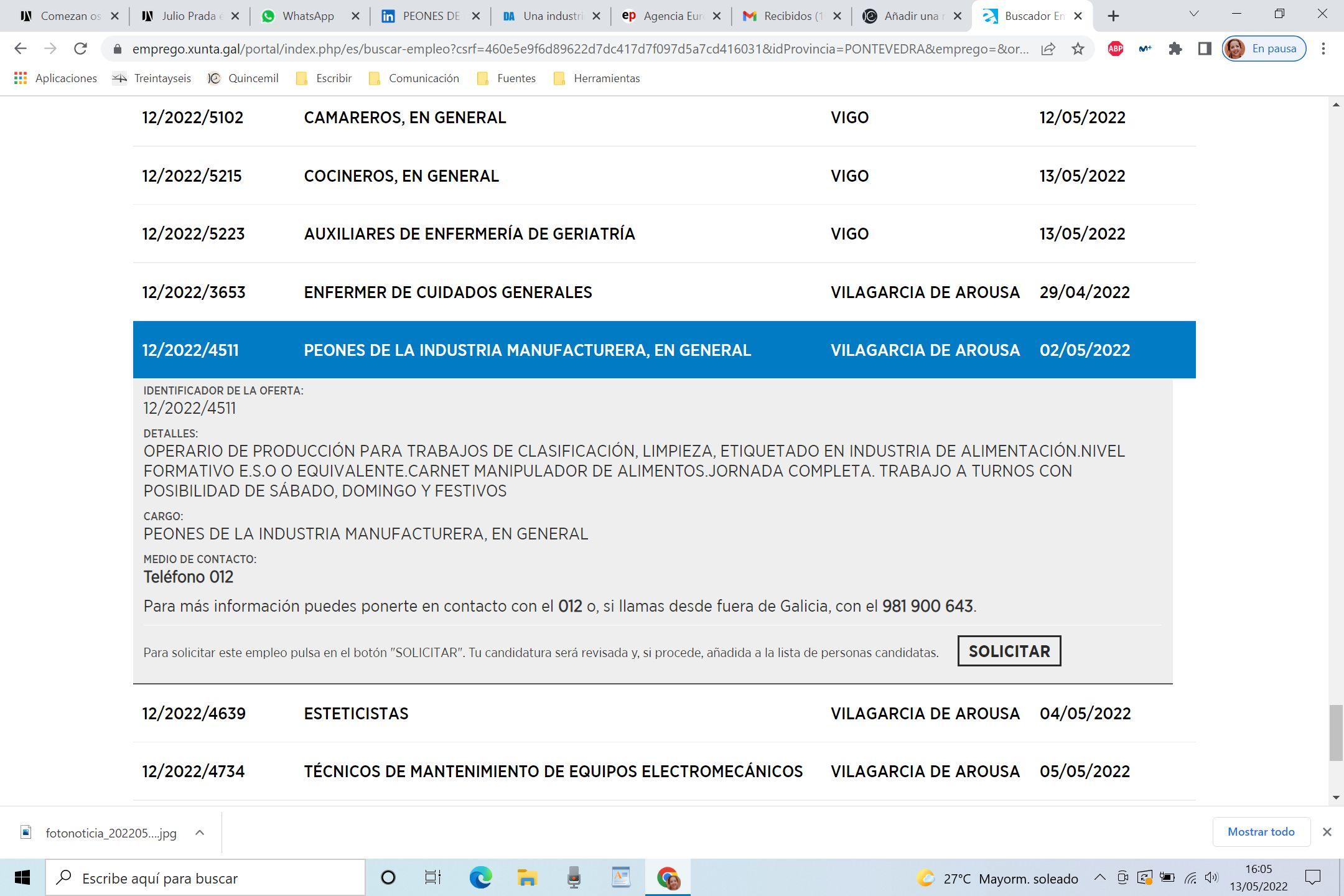
Task: Expand the downloaded fotonoticia file options chevron
Action: coord(200,833)
